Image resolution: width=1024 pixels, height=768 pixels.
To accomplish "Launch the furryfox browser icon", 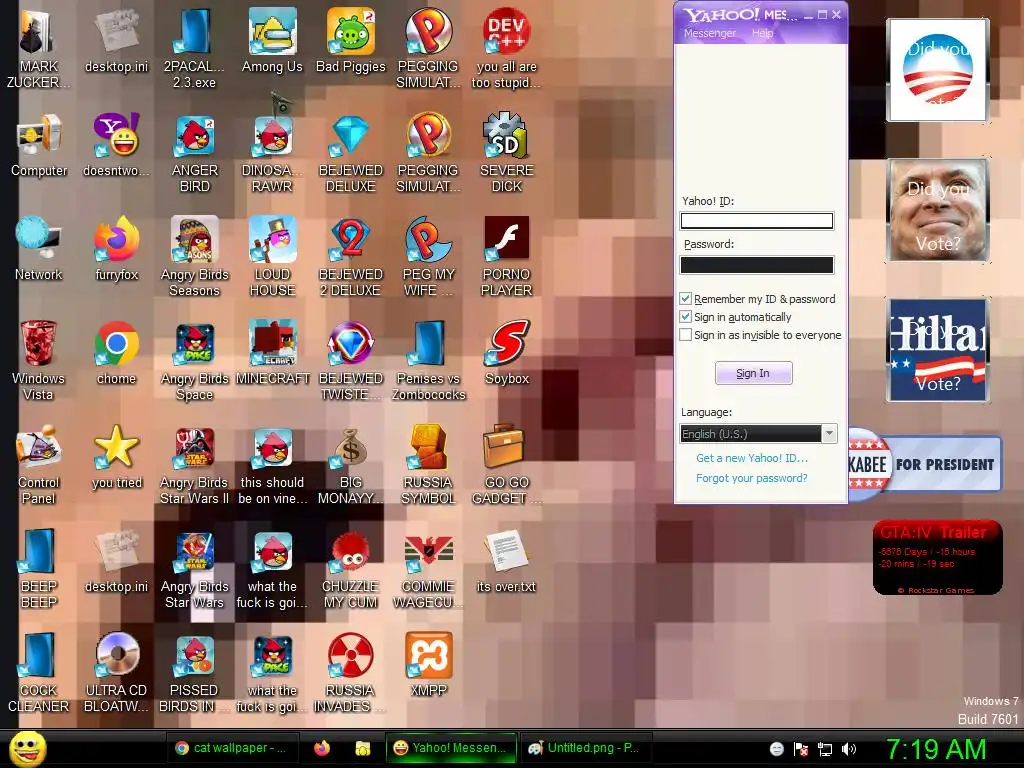I will coord(117,249).
